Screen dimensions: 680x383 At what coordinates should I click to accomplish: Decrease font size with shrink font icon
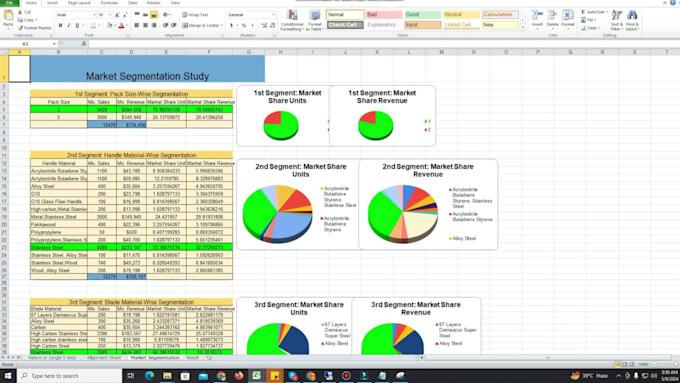(125, 15)
